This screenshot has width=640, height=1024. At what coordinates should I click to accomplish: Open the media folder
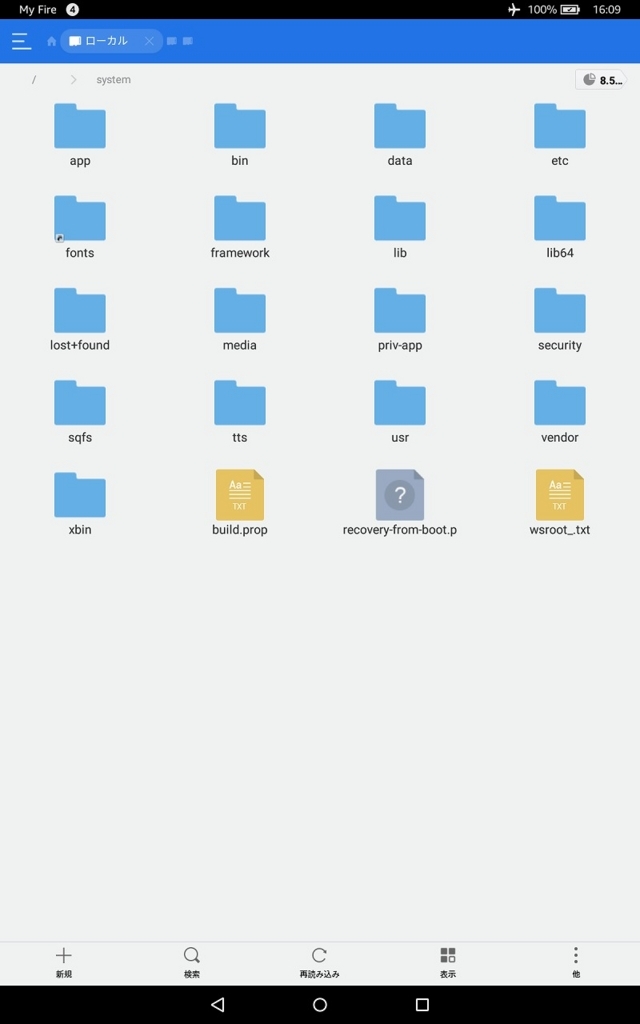tap(240, 319)
